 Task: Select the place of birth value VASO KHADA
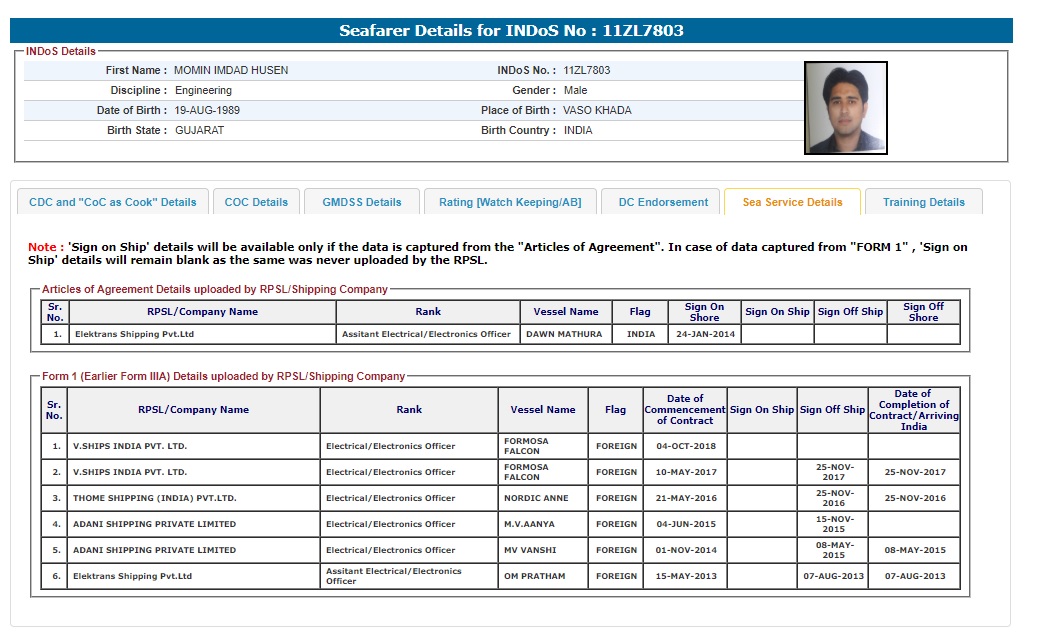[597, 111]
